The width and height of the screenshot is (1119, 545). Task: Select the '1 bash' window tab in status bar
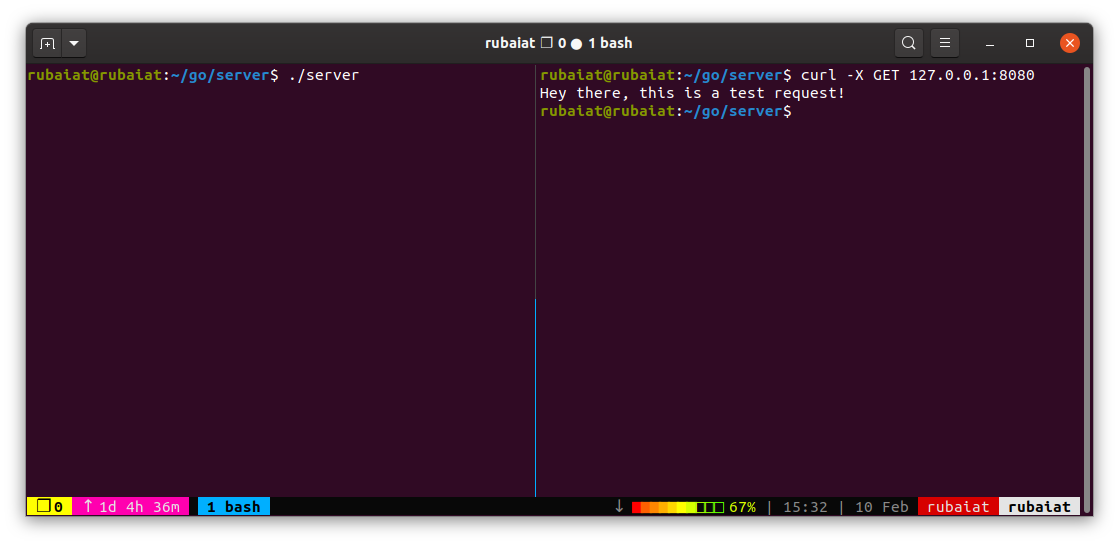(x=233, y=507)
